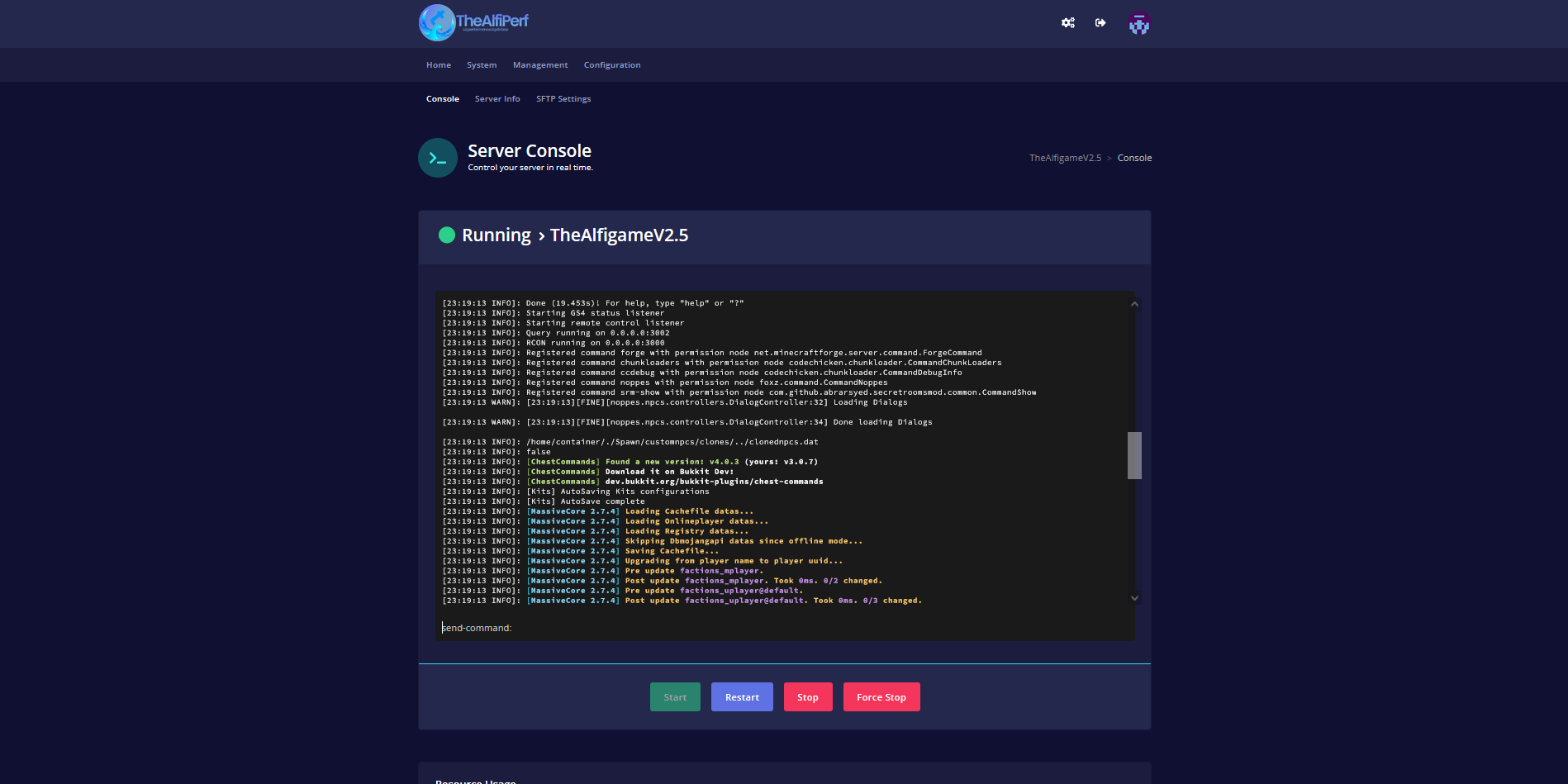Open admin settings gears icon
The image size is (1568, 784).
click(1068, 23)
